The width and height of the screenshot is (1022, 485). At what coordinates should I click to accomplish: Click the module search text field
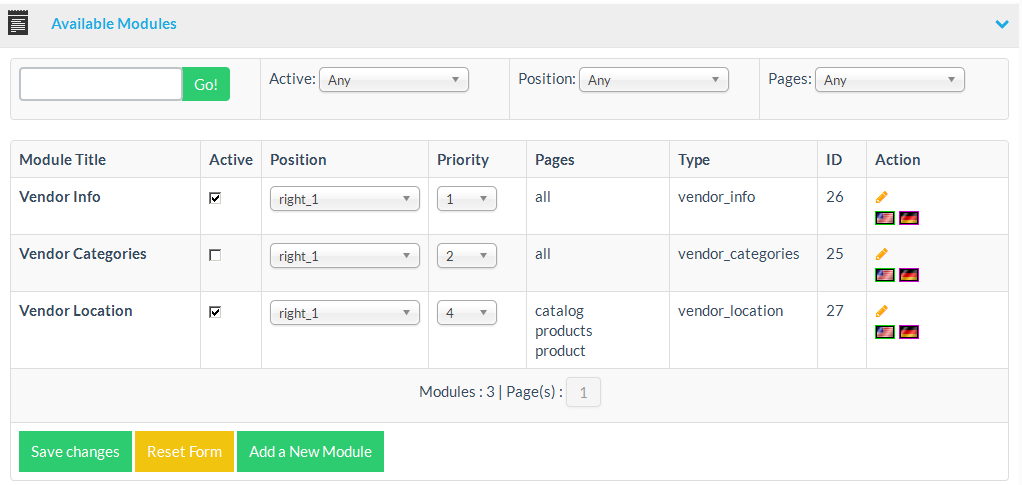100,84
